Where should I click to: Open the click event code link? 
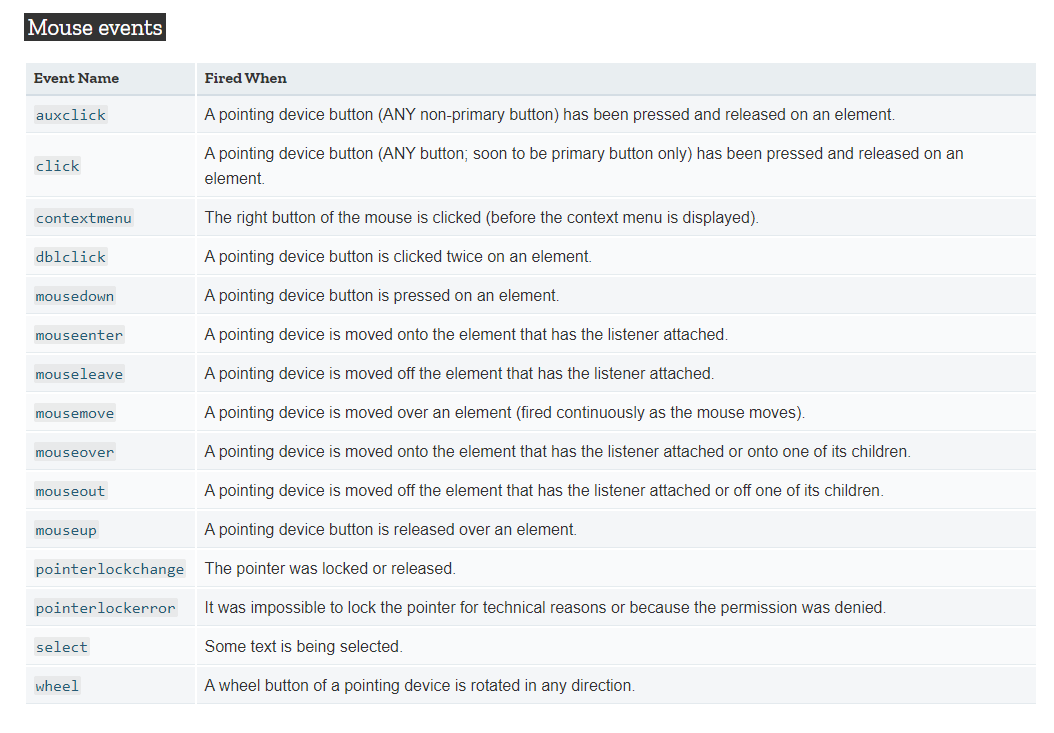point(57,166)
